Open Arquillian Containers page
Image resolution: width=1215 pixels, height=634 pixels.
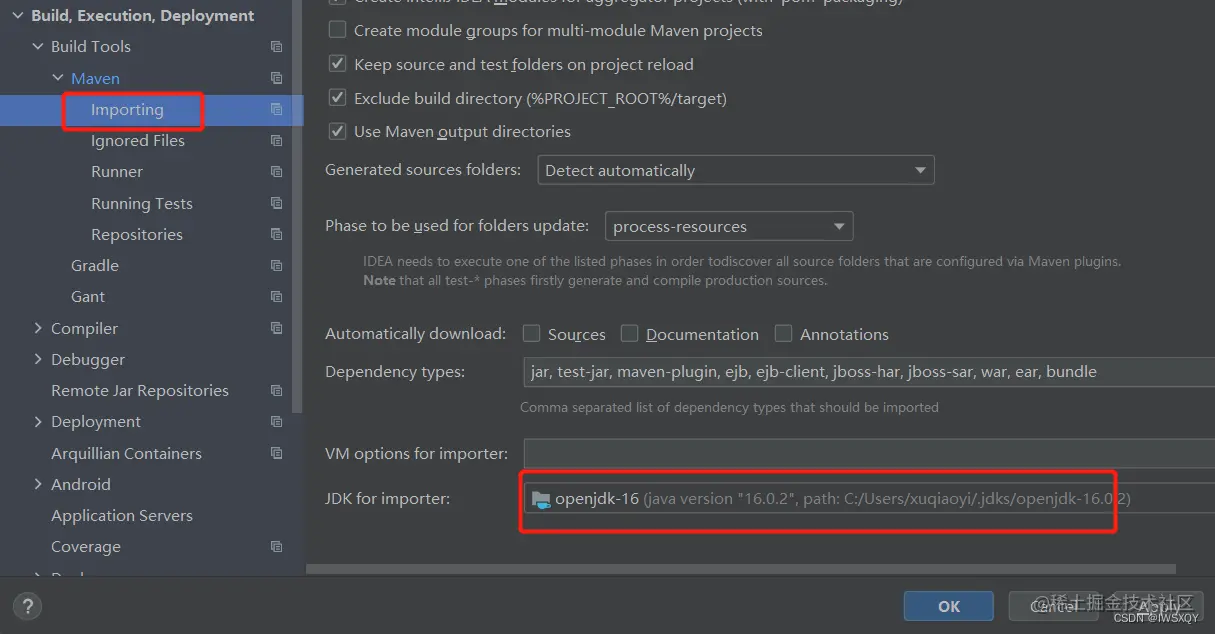pyautogui.click(x=127, y=453)
